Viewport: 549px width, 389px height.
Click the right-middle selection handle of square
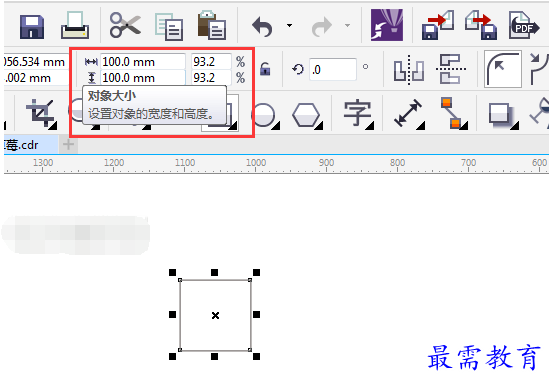click(256, 314)
